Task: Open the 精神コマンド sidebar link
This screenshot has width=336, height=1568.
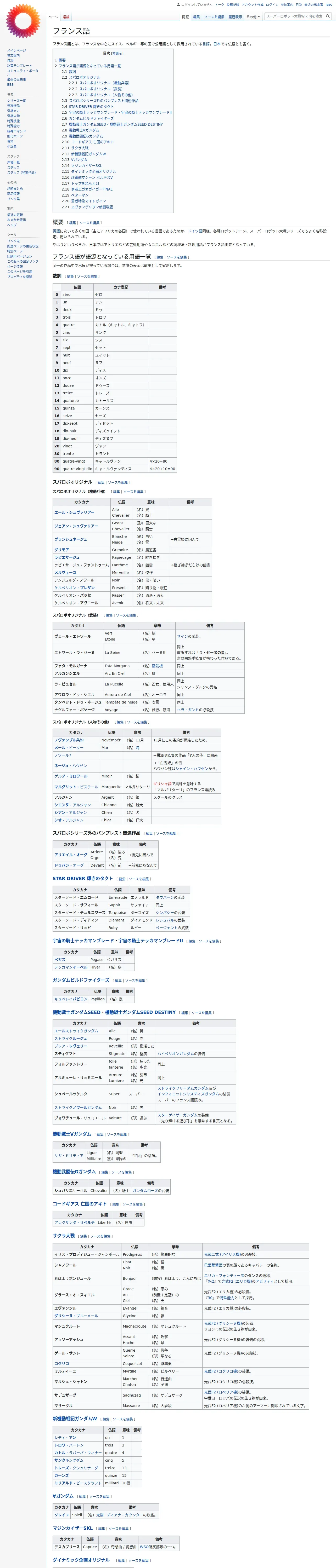Action: click(x=16, y=131)
